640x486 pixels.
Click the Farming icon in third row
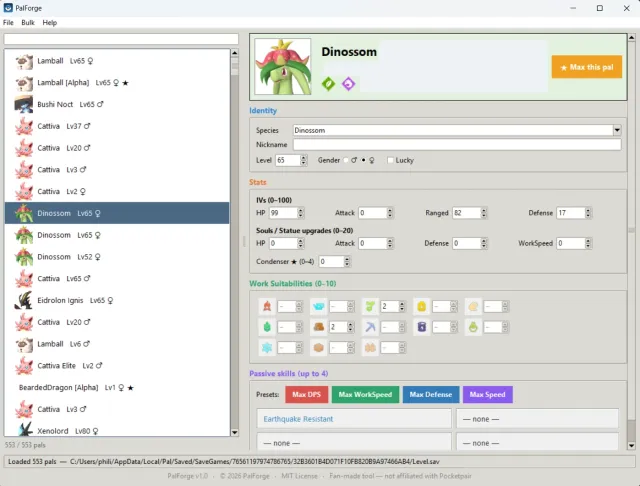tap(370, 348)
